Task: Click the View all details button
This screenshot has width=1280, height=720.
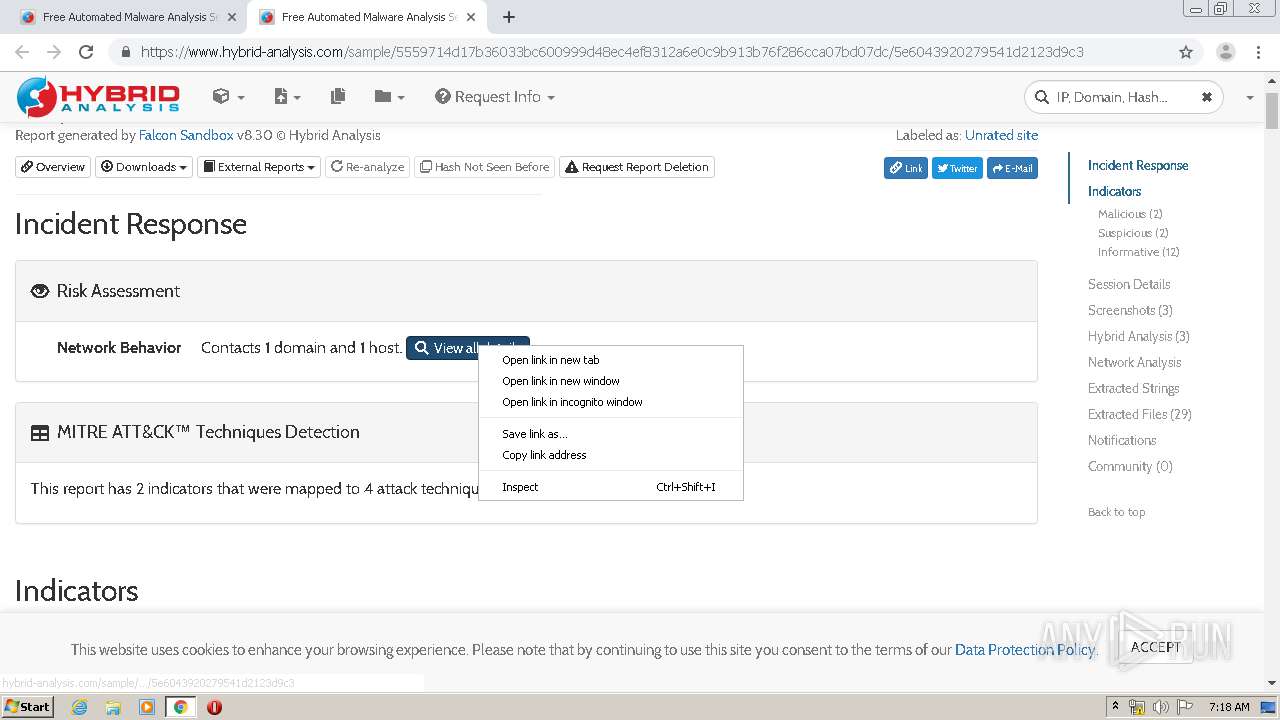Action: [467, 348]
